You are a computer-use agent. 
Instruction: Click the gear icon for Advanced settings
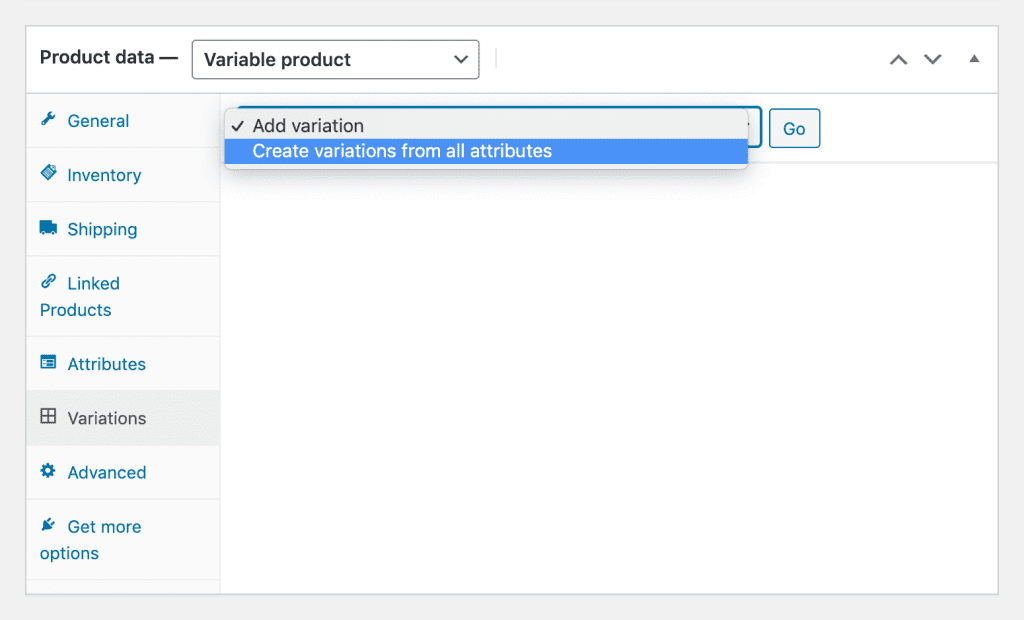click(x=48, y=472)
